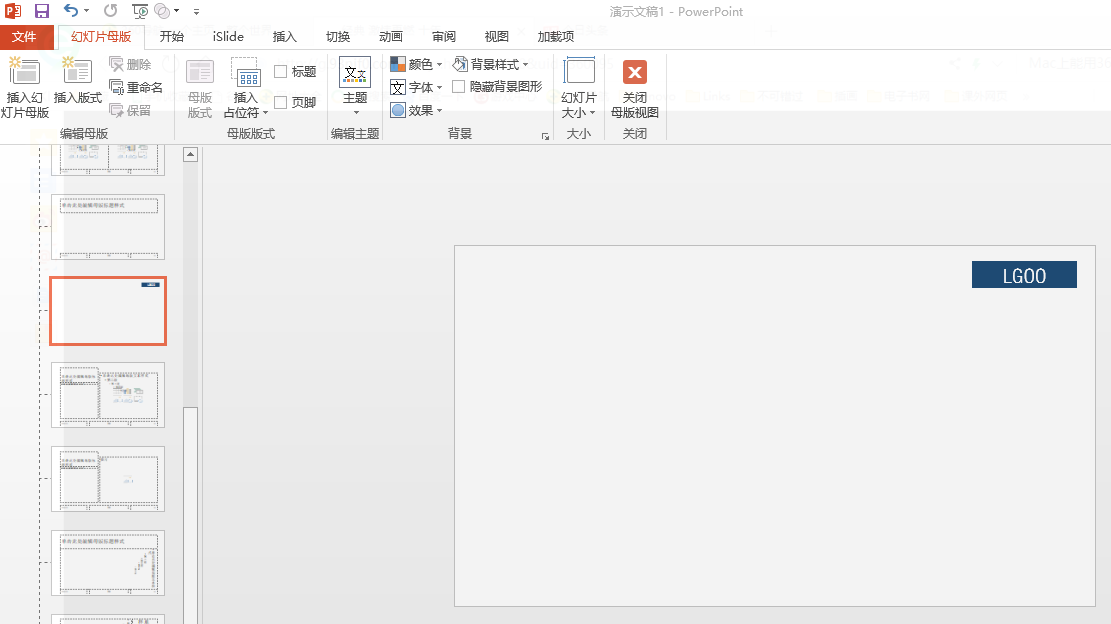Select the selected blank LGOO layout thumbnail
This screenshot has height=624, width=1111.
(x=108, y=311)
